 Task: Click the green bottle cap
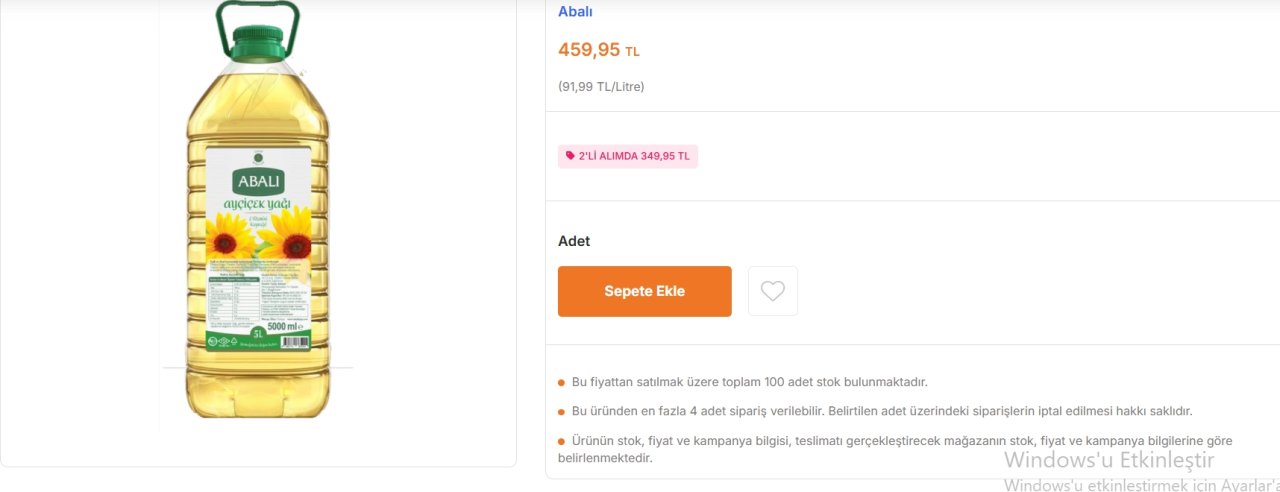point(259,44)
